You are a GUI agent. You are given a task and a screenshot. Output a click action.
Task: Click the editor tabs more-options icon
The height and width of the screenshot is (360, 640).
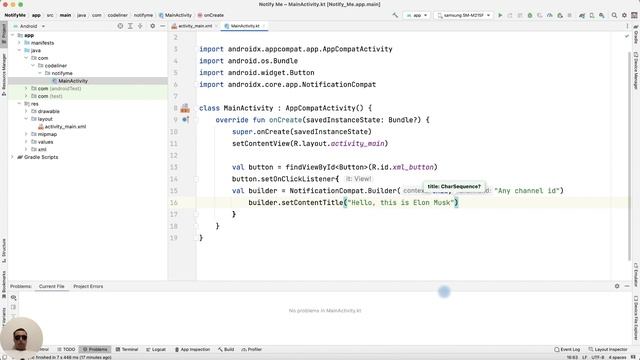click(x=627, y=26)
